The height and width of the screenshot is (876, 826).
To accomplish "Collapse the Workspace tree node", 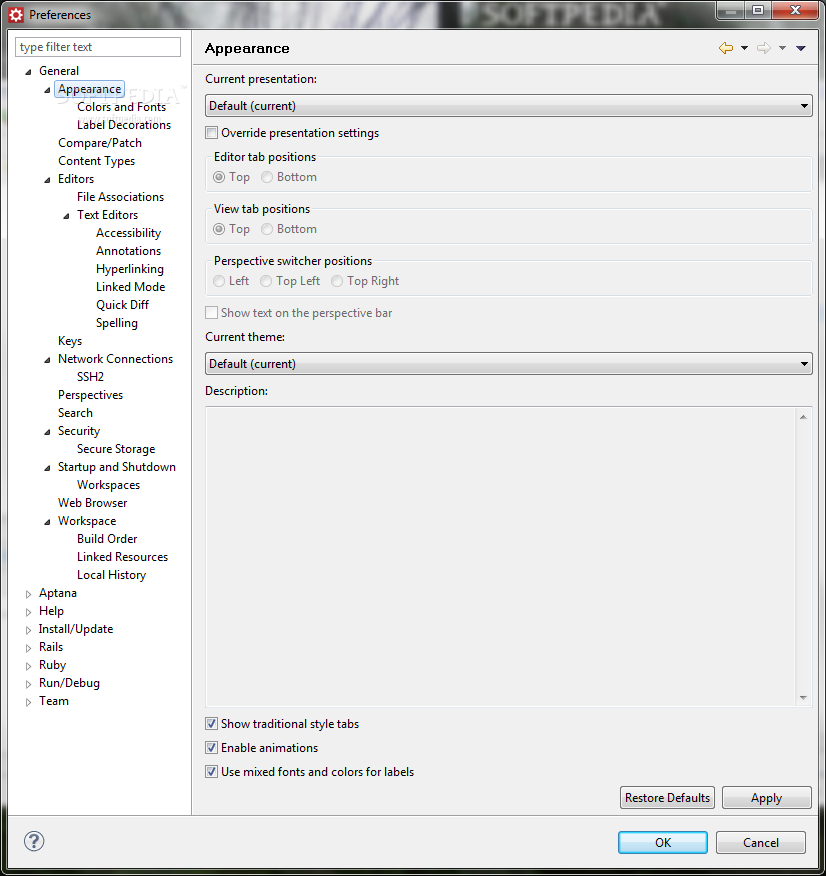I will [47, 522].
